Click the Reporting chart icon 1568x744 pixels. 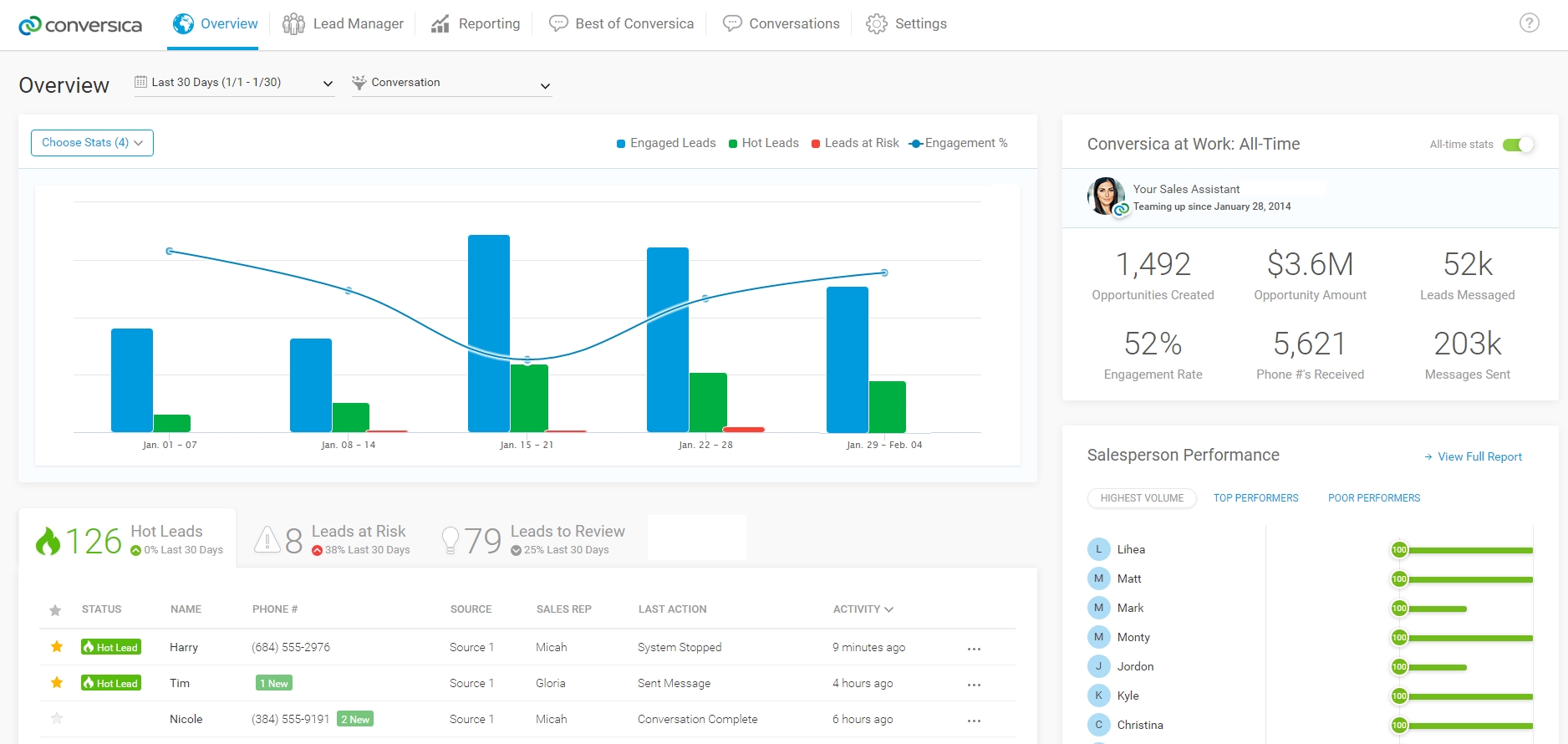click(x=440, y=23)
